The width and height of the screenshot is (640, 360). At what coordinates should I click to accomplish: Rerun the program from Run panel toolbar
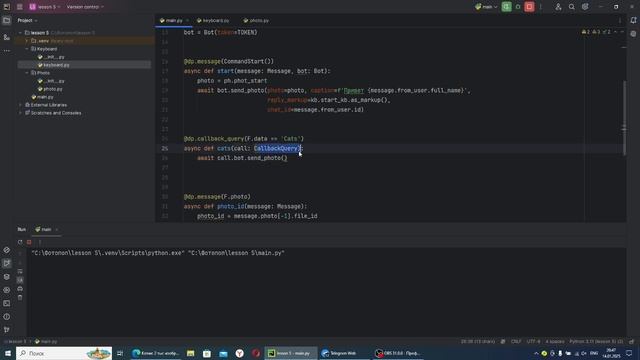point(20,242)
